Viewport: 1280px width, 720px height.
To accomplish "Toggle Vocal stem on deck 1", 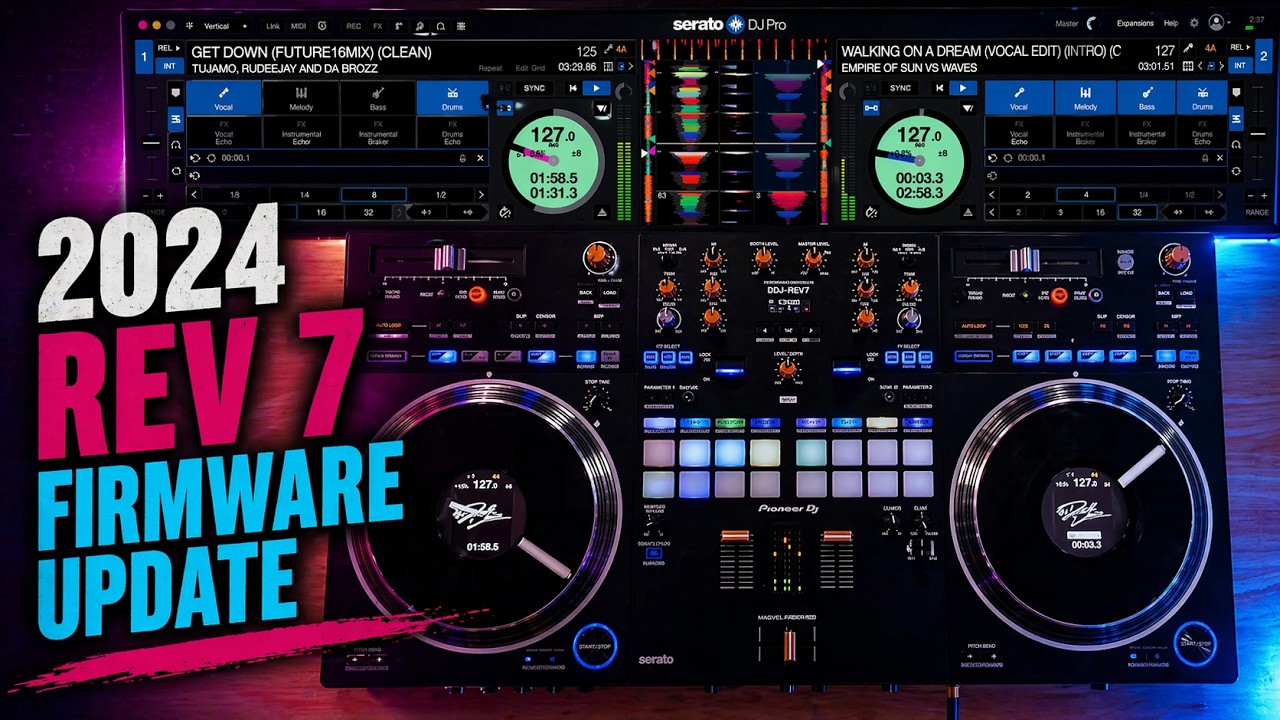I will coord(224,98).
